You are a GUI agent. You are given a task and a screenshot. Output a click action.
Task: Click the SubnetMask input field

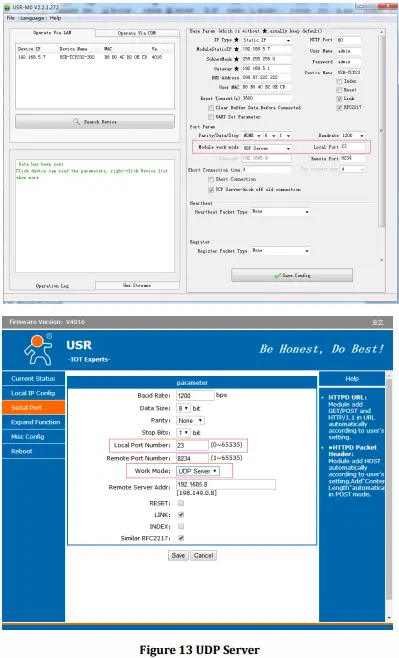pos(266,59)
